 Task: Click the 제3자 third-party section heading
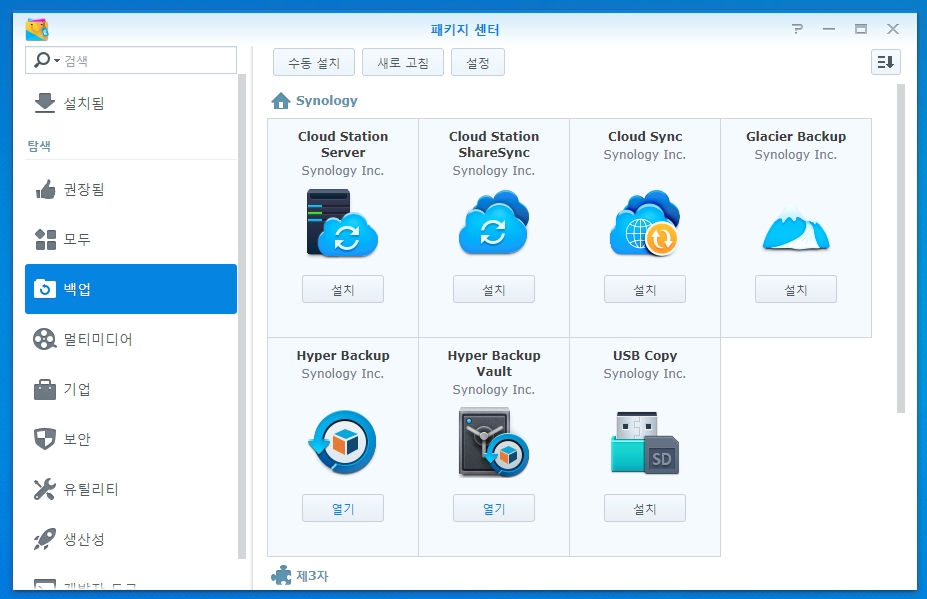click(x=312, y=576)
